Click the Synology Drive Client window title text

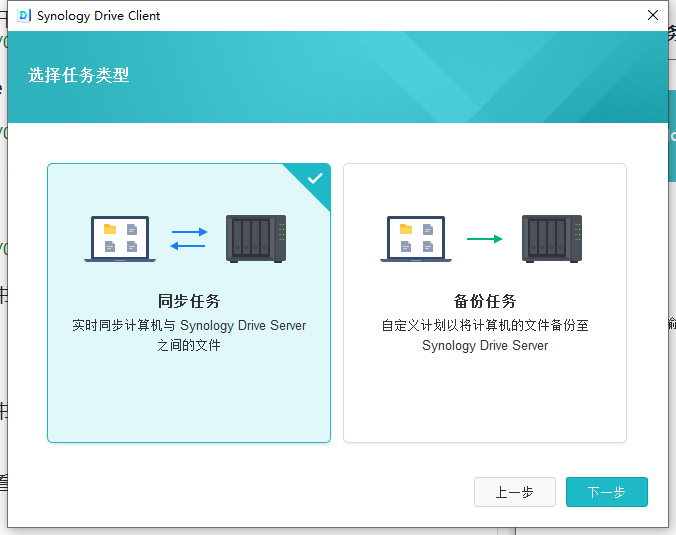[98, 16]
